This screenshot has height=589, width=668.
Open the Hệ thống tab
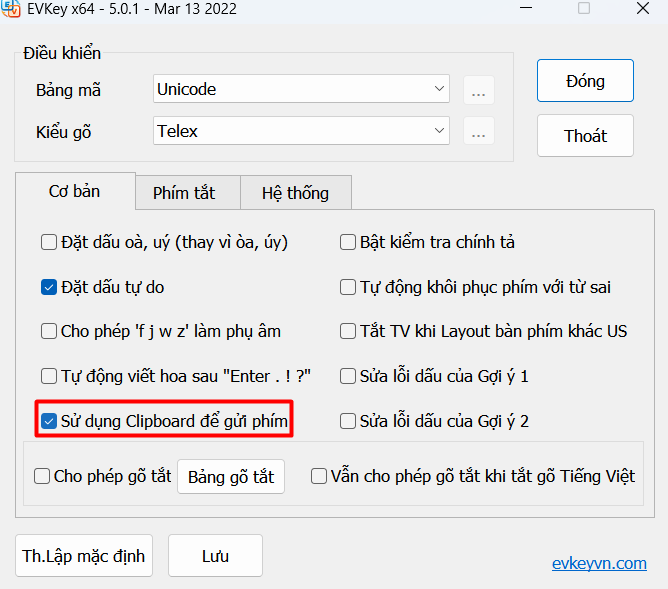tap(294, 193)
